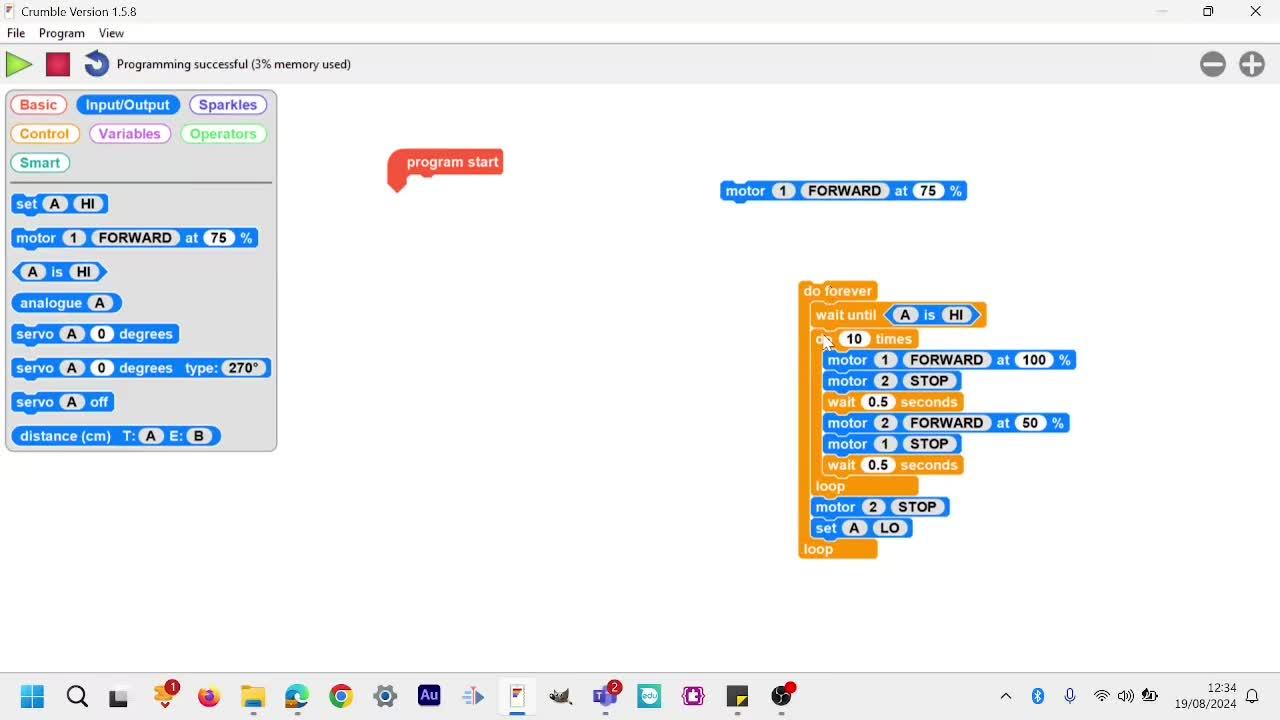
Task: Open Google Chrome in the taskbar
Action: pyautogui.click(x=341, y=696)
